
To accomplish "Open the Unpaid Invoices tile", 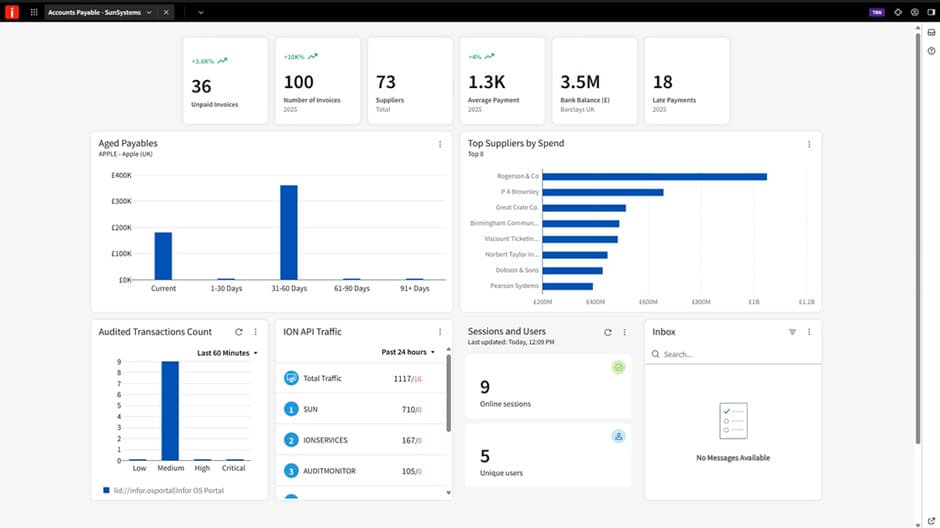I will tap(225, 81).
